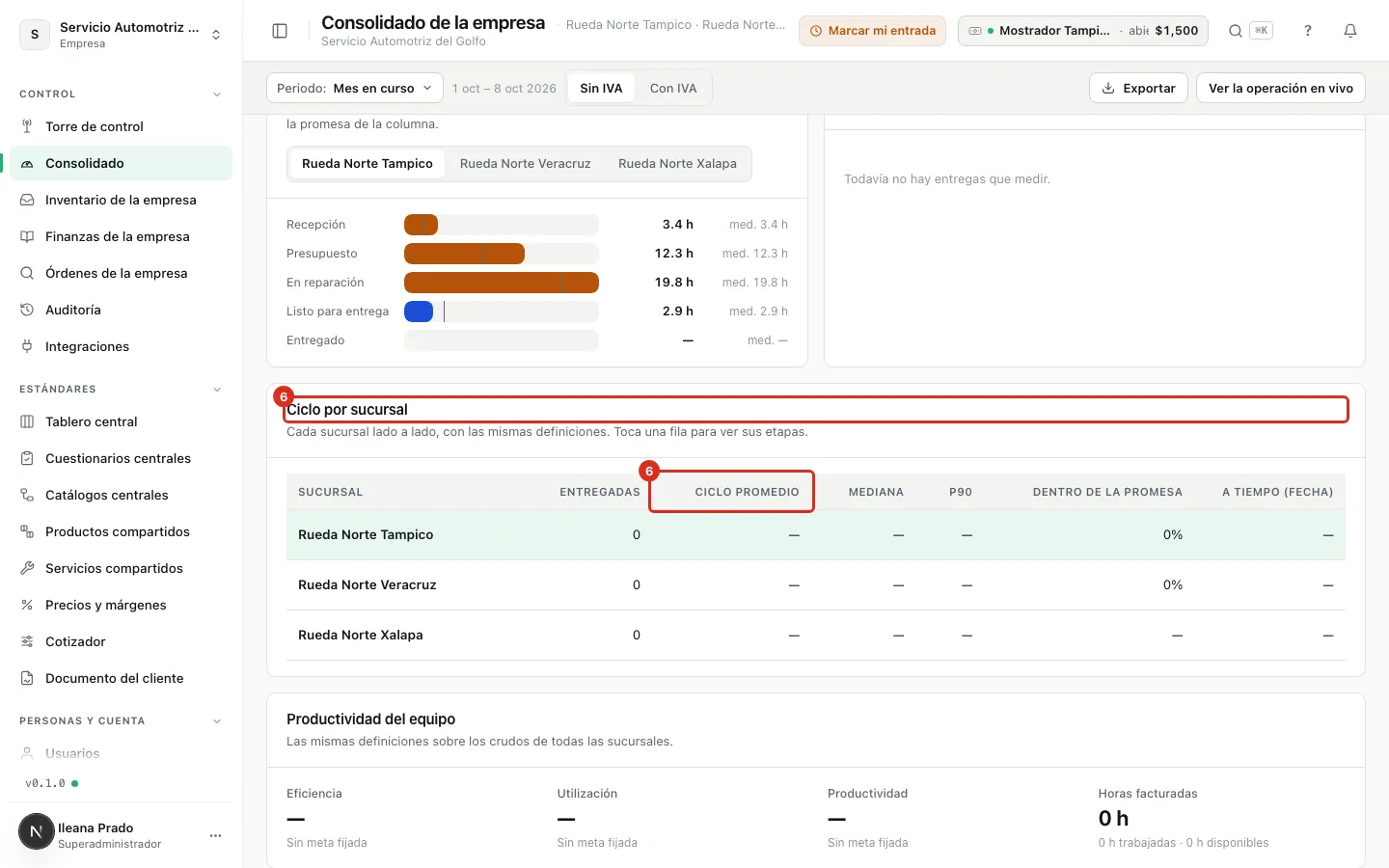
Task: Select the Rueda Norte Tampico tab
Action: (368, 164)
